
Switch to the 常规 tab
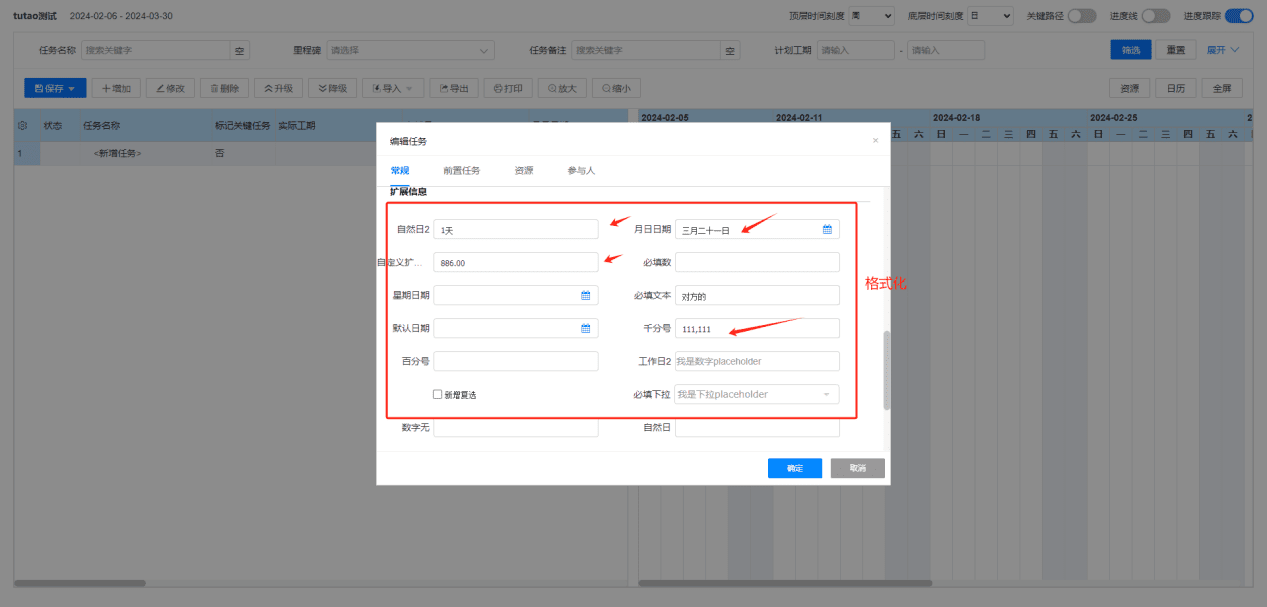tap(400, 170)
